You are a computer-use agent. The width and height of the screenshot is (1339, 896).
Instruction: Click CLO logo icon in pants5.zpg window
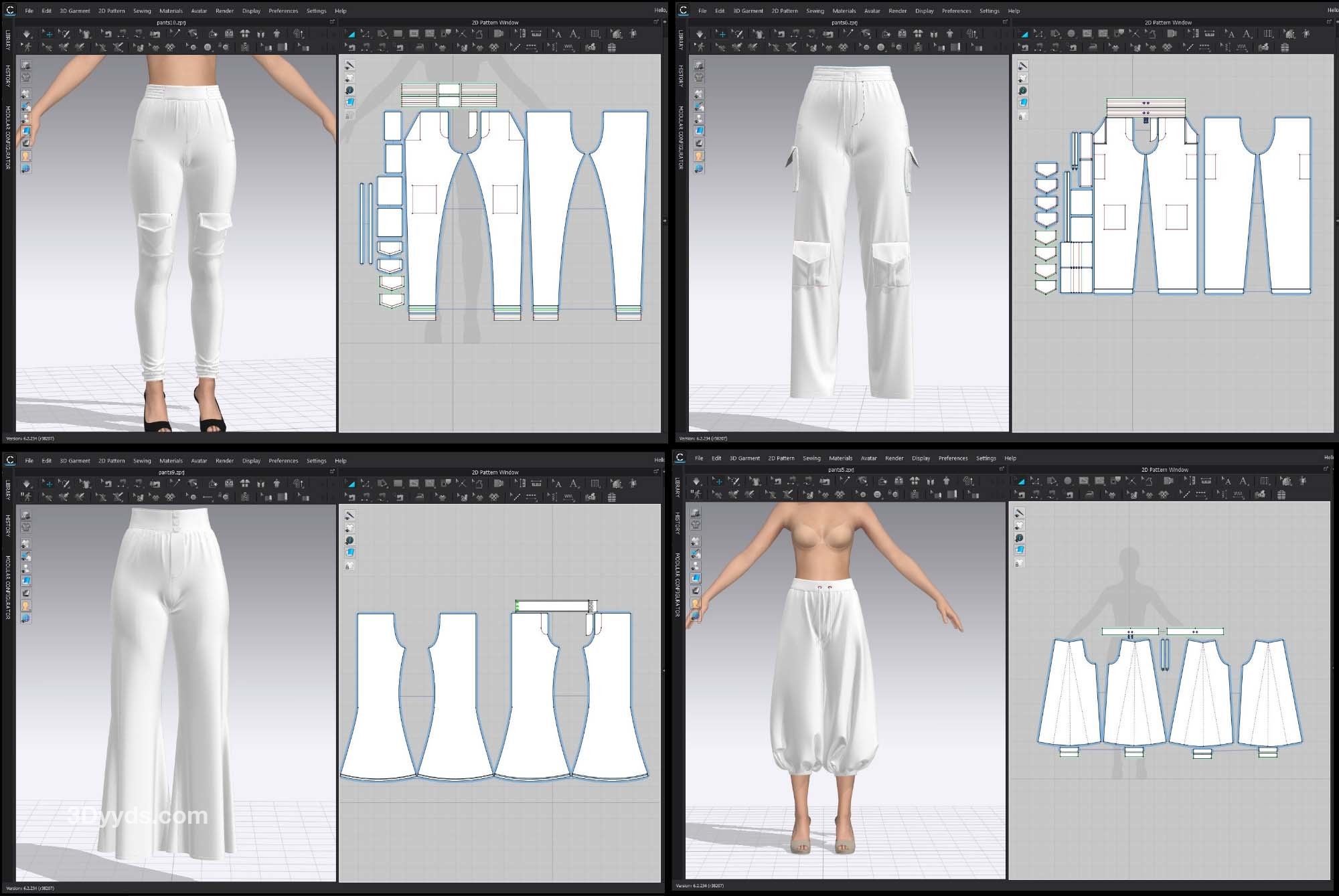click(680, 458)
